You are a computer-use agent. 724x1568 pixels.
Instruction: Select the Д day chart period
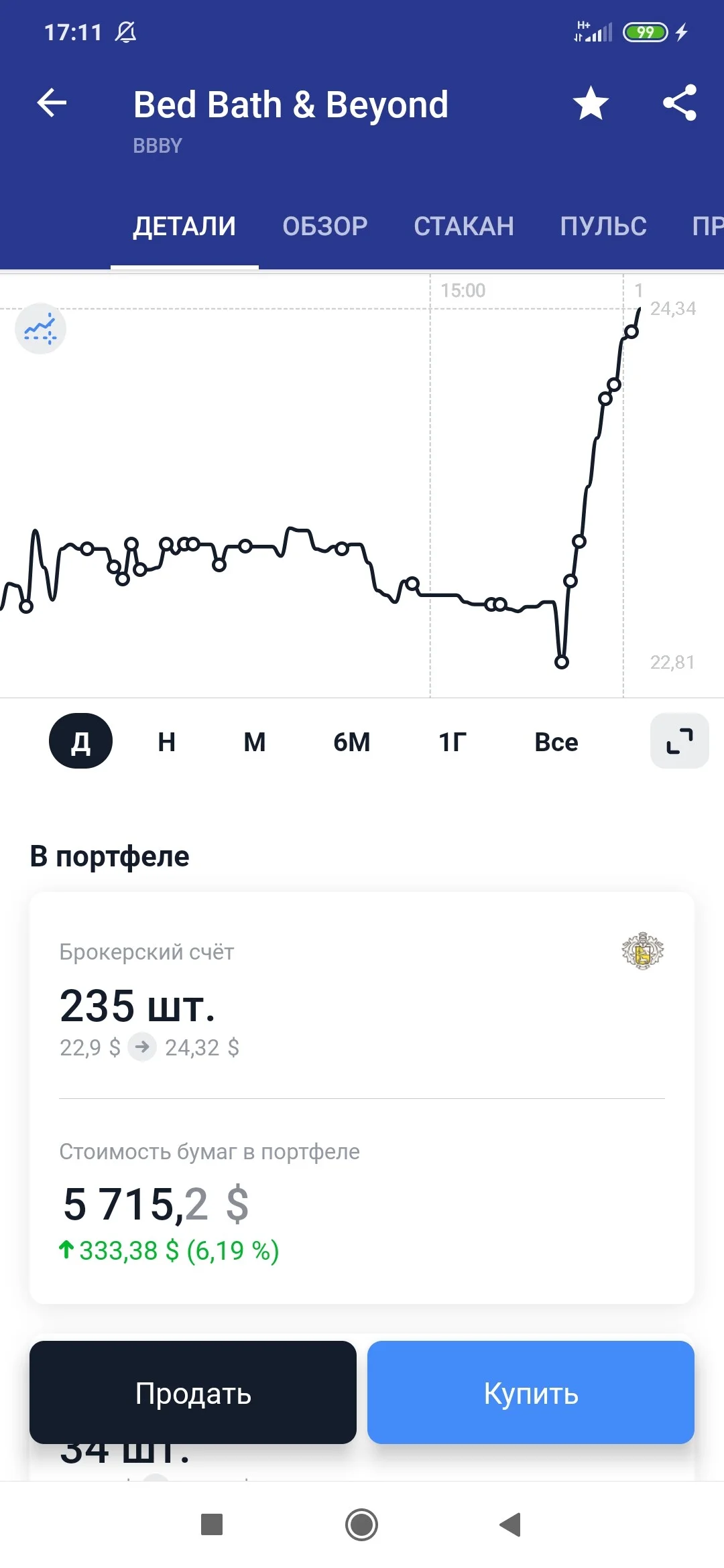[80, 741]
